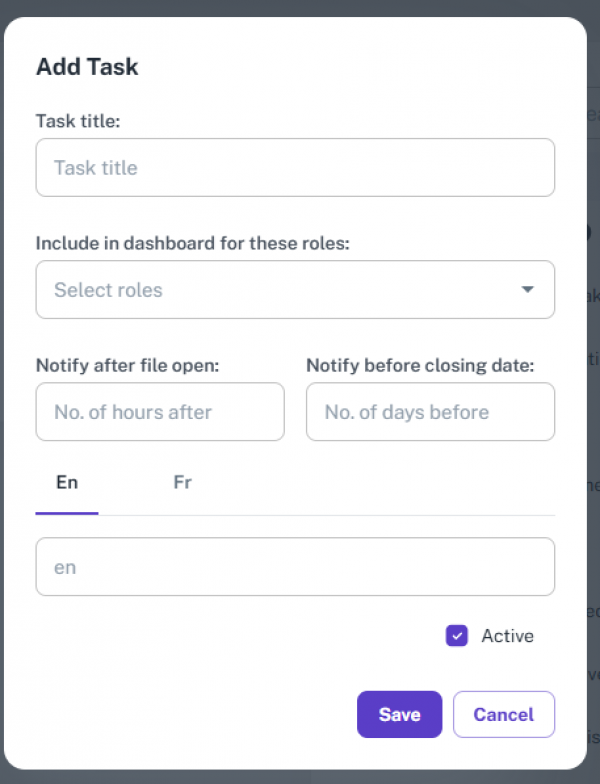
Task: Click the divider line below the Fr tab
Action: point(182,515)
